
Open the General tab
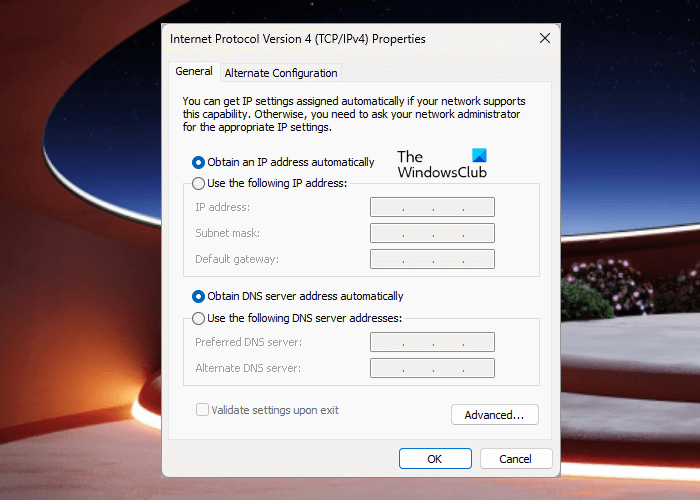pyautogui.click(x=194, y=71)
